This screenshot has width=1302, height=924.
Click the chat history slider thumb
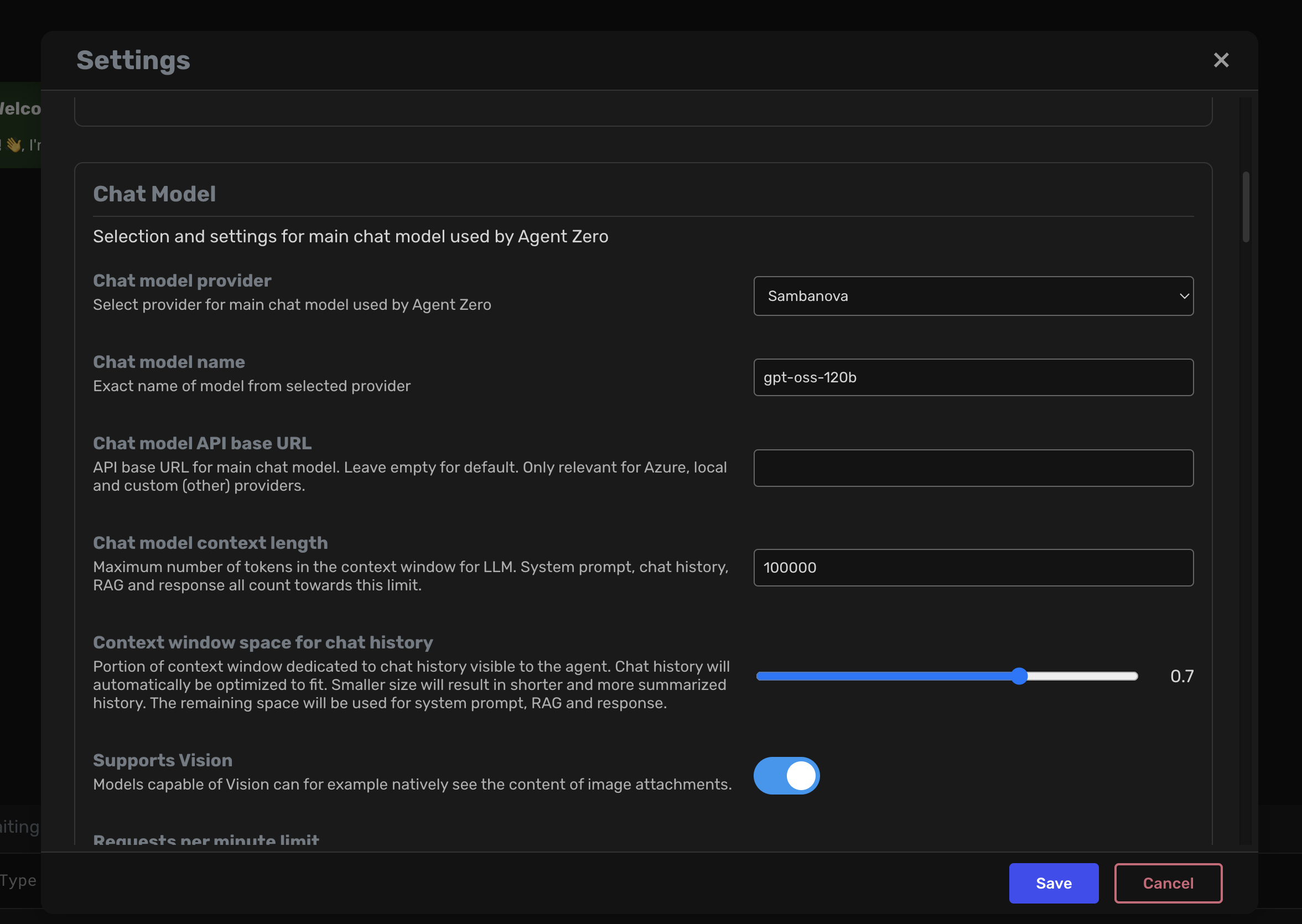[x=1019, y=676]
